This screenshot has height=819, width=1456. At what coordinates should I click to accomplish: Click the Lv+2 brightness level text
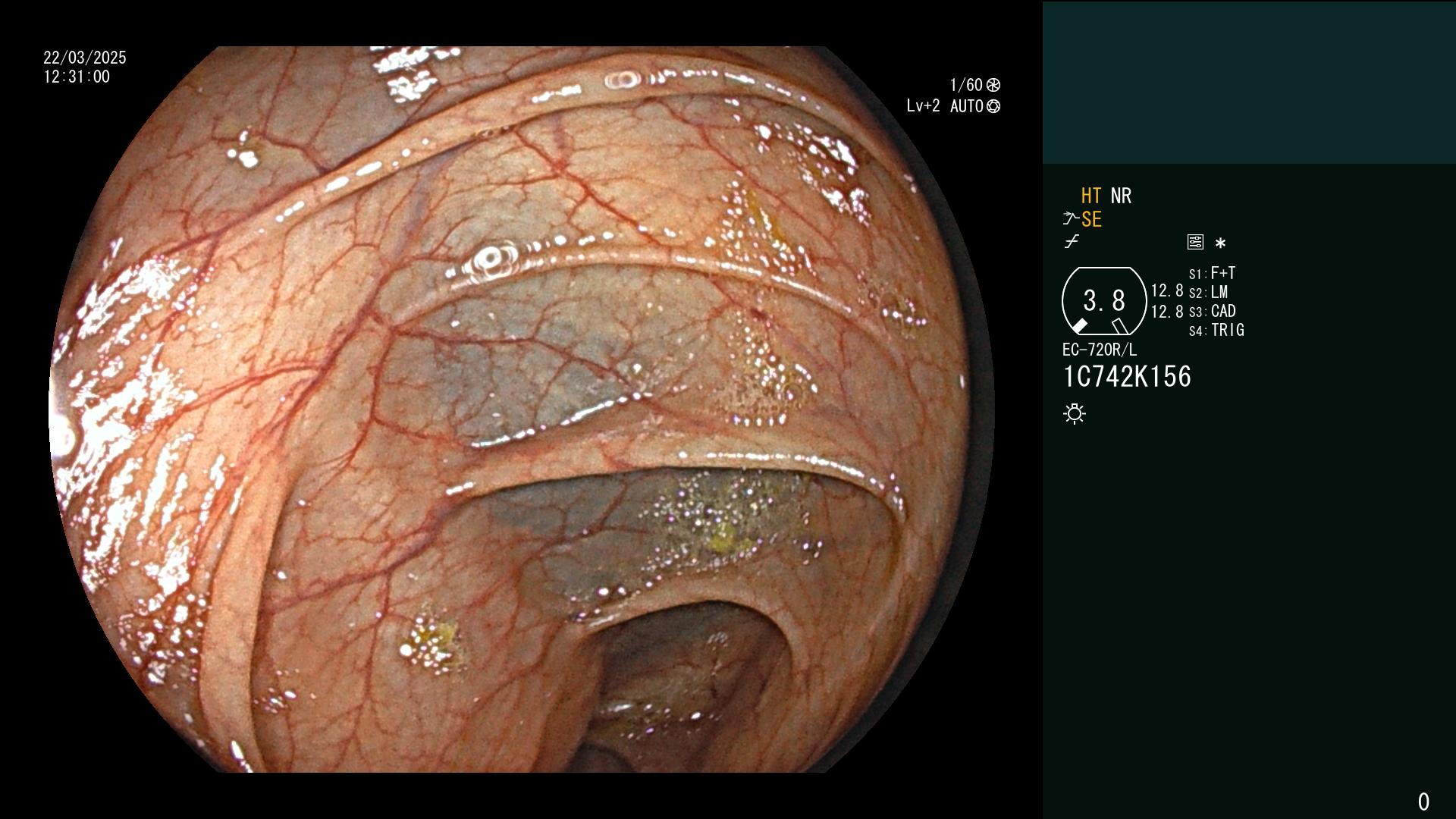pos(923,106)
